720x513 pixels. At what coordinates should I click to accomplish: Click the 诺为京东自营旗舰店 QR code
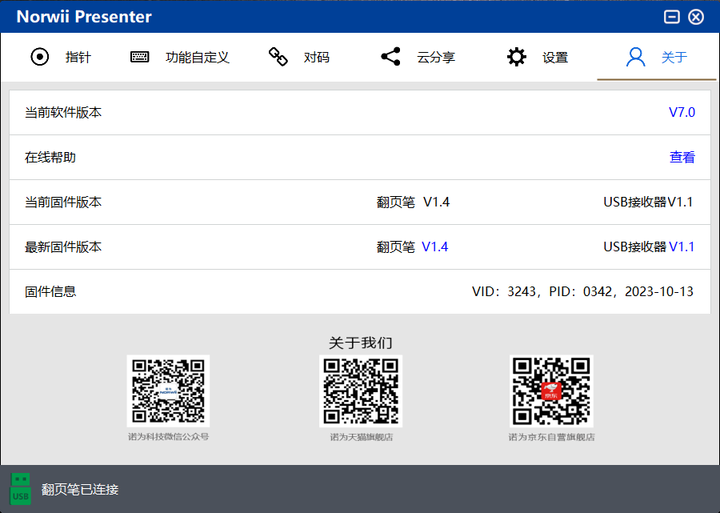point(551,391)
